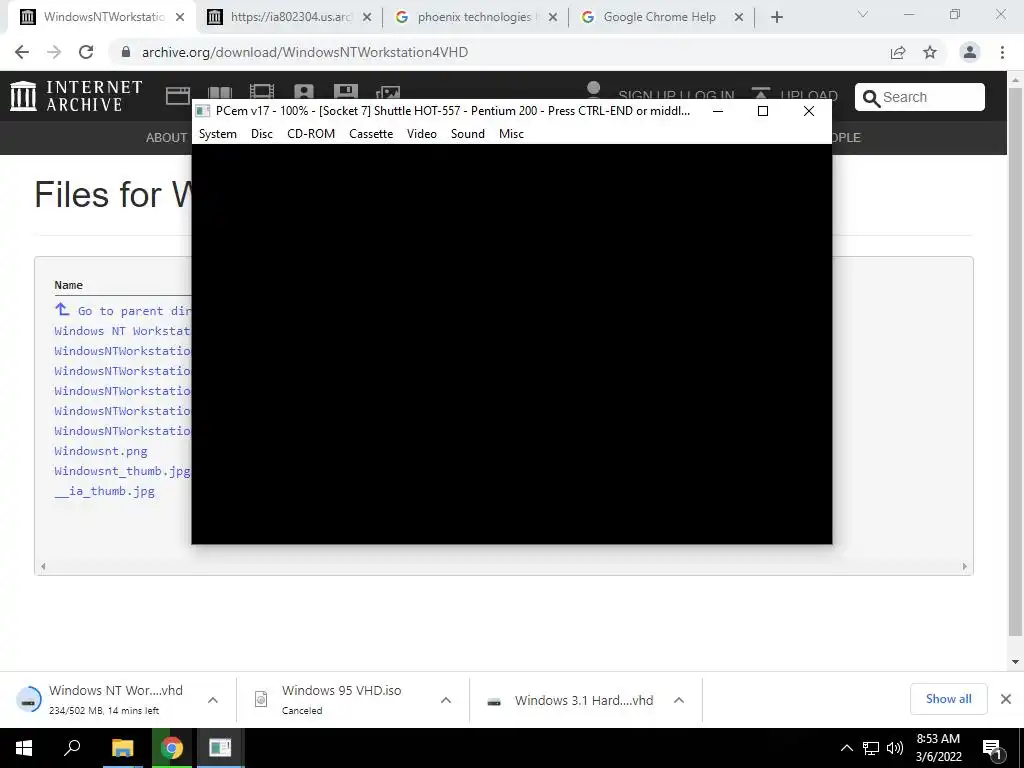Screen dimensions: 1024x768
Task: Click the Chrome forward arrow
Action: [x=54, y=52]
